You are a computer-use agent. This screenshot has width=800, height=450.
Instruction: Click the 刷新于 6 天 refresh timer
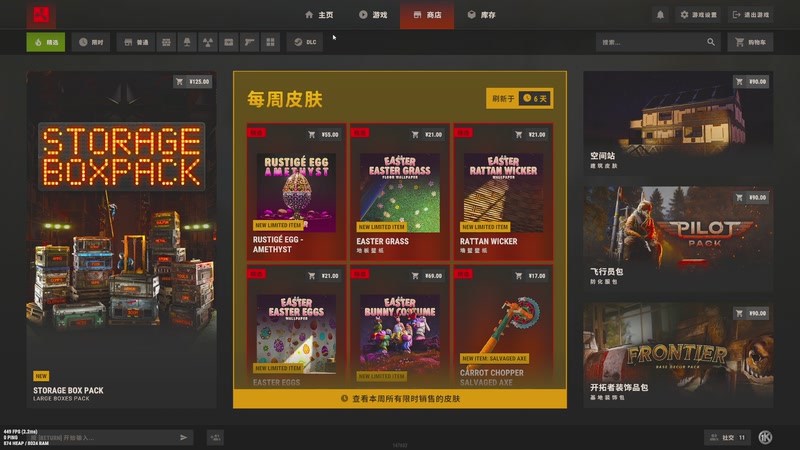(519, 98)
